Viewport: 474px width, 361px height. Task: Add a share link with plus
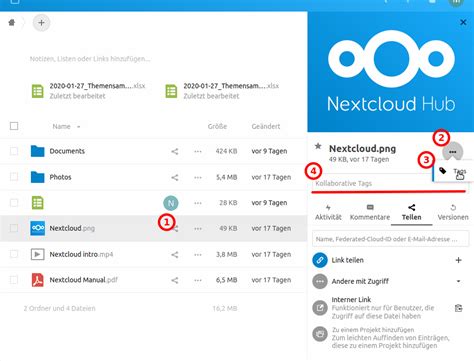pos(458,260)
